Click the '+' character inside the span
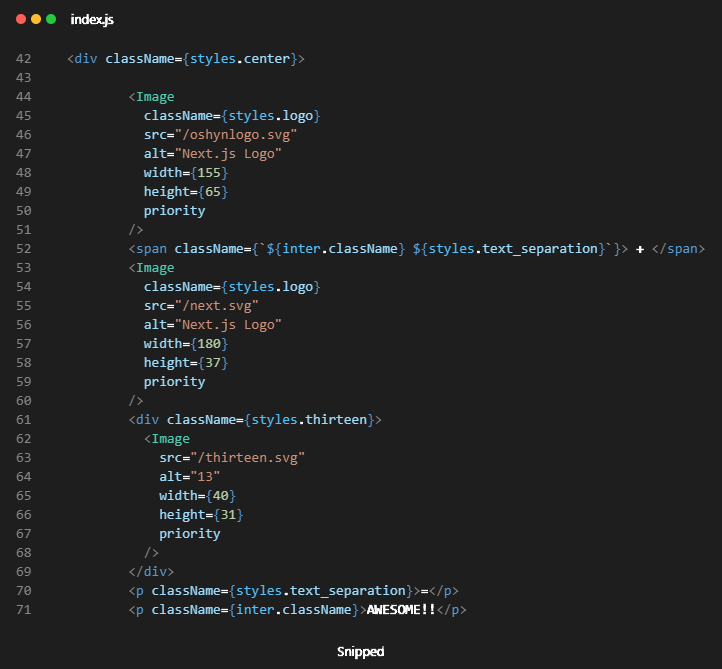 coord(640,249)
